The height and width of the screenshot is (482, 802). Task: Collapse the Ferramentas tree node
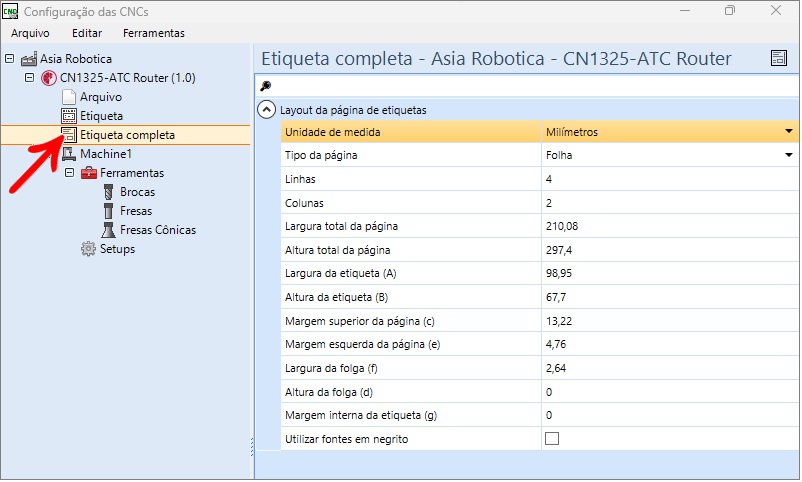point(70,173)
